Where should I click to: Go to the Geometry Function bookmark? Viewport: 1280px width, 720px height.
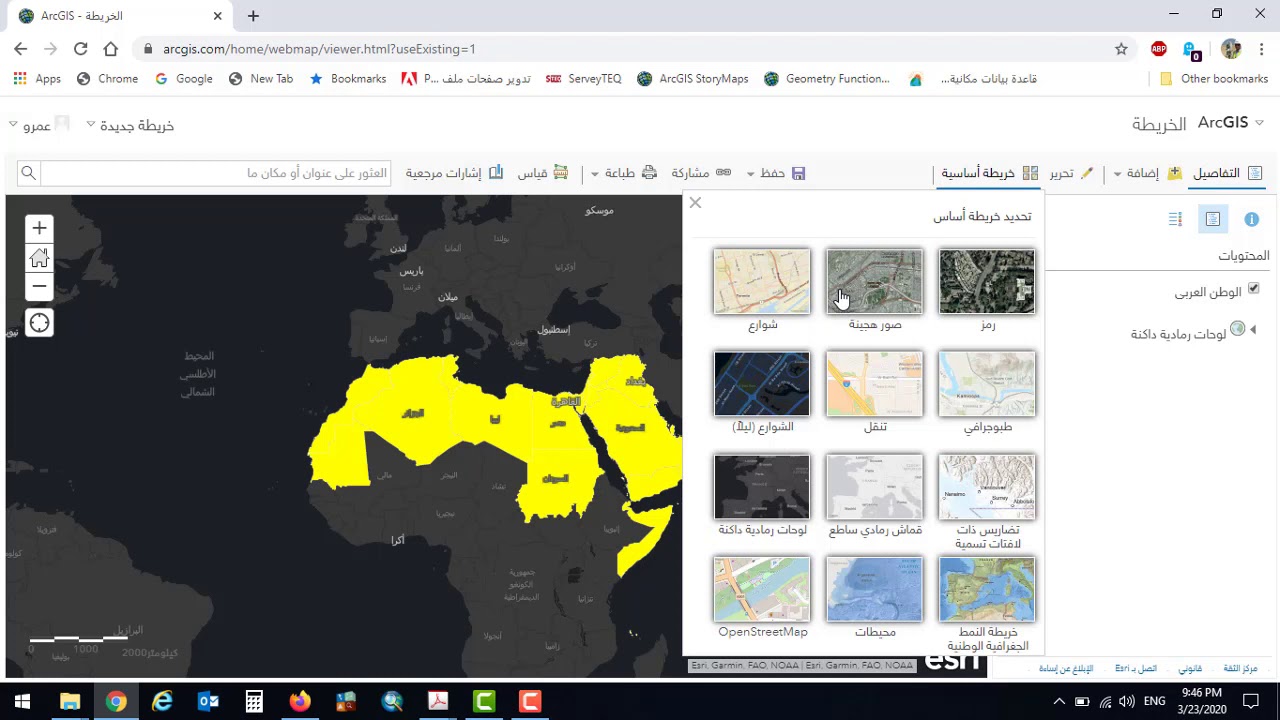pos(827,79)
